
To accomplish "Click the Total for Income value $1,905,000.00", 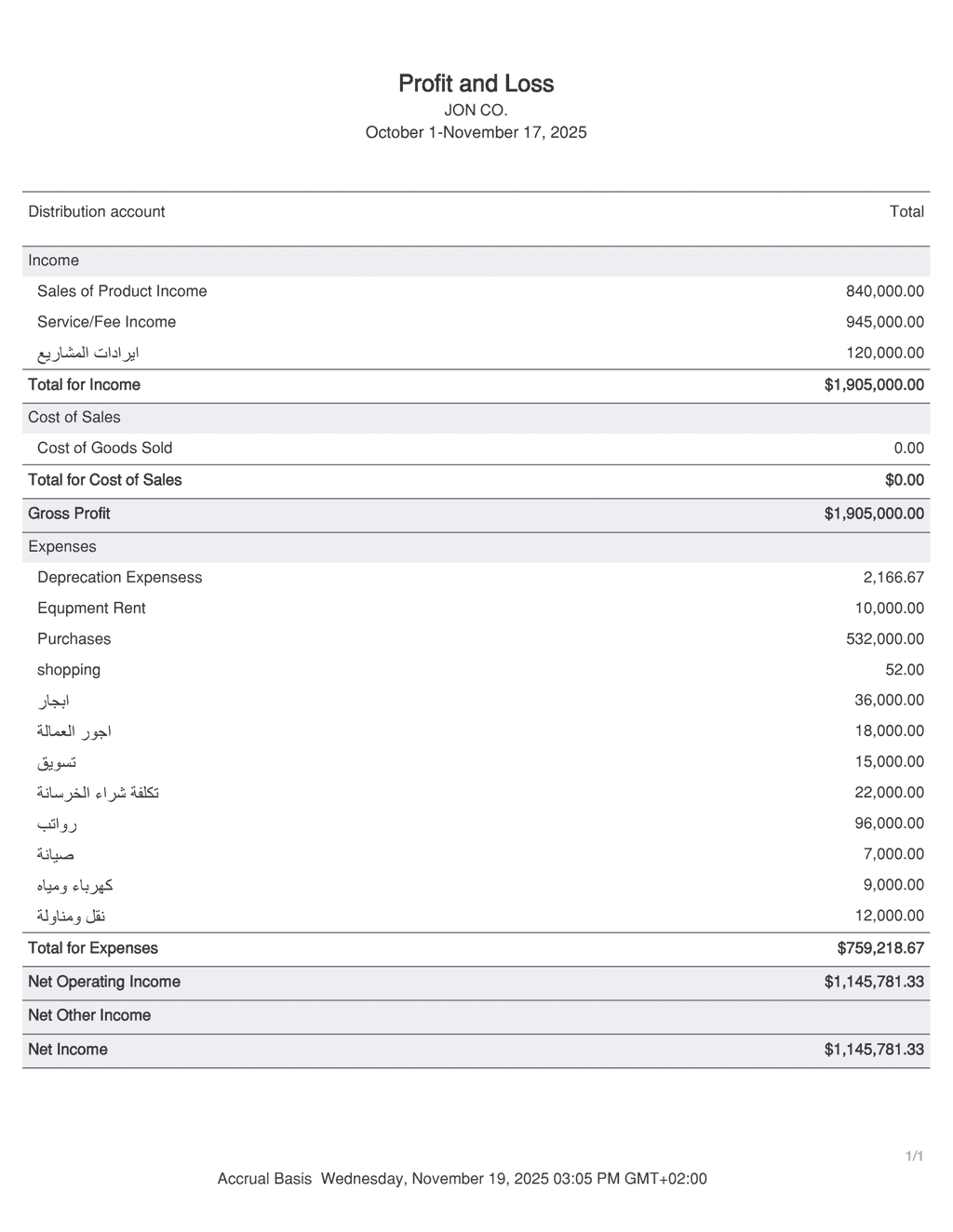I will [874, 385].
